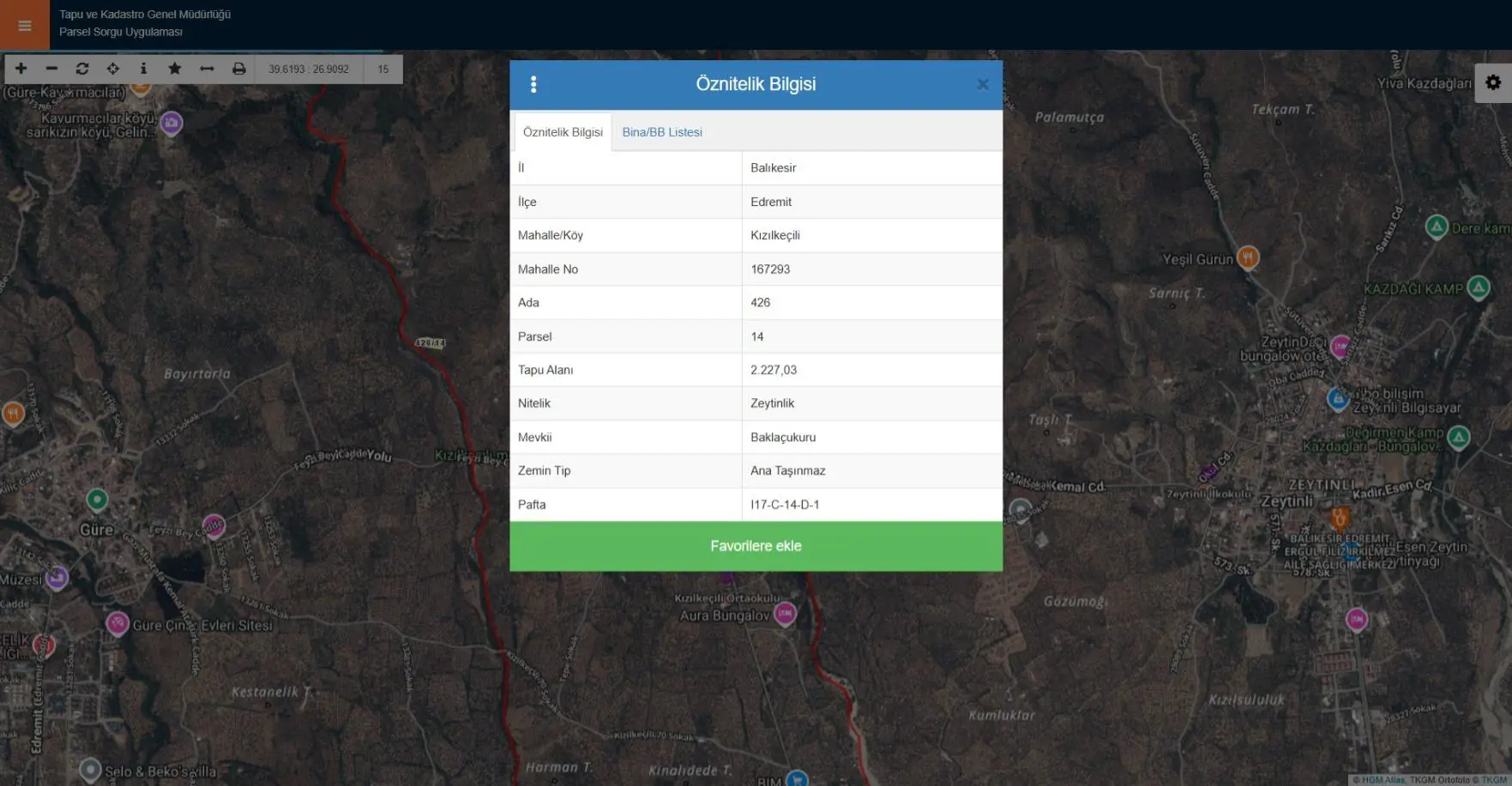Zoom in with the plus tool

pyautogui.click(x=21, y=69)
